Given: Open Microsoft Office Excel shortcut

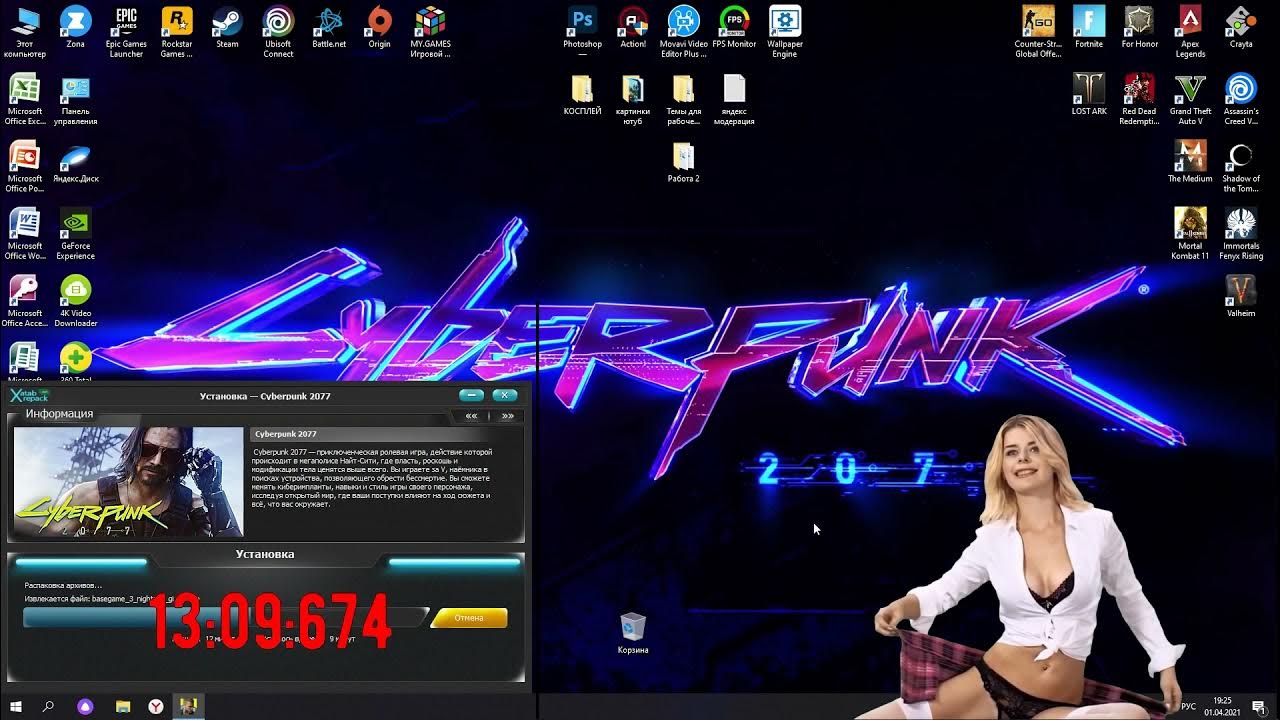Looking at the screenshot, I should point(24,99).
